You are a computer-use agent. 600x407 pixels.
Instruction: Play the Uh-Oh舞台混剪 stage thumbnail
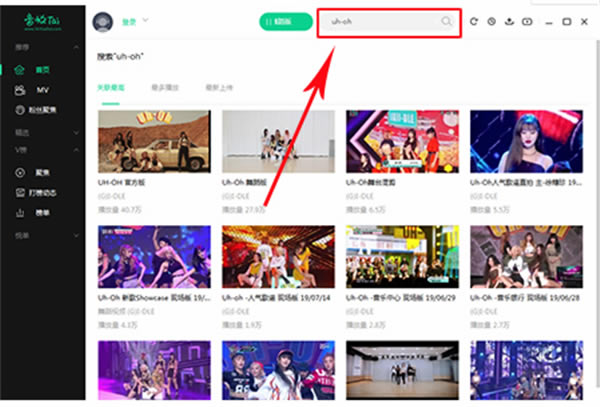pos(402,142)
